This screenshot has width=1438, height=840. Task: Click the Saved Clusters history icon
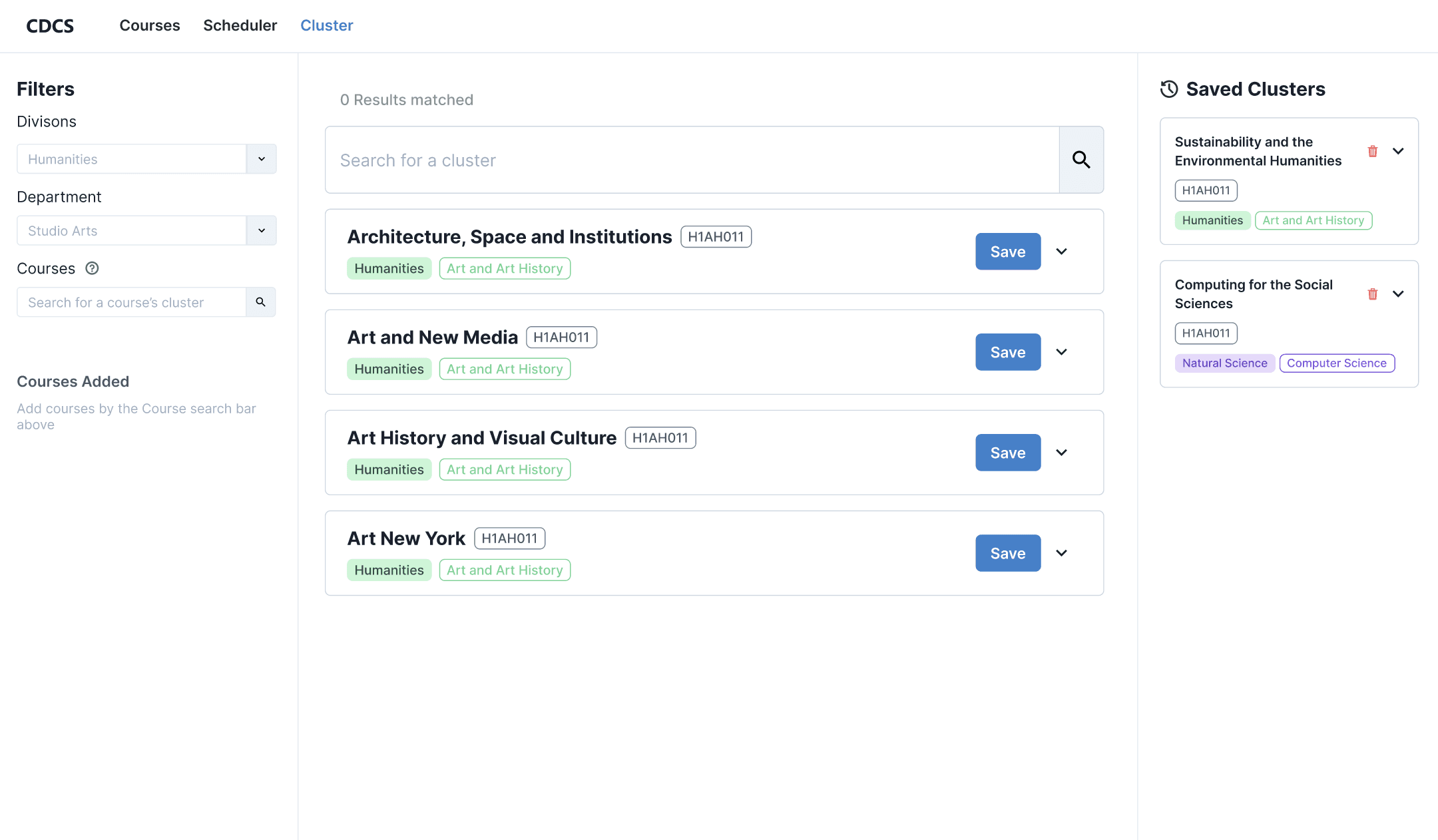click(x=1169, y=89)
